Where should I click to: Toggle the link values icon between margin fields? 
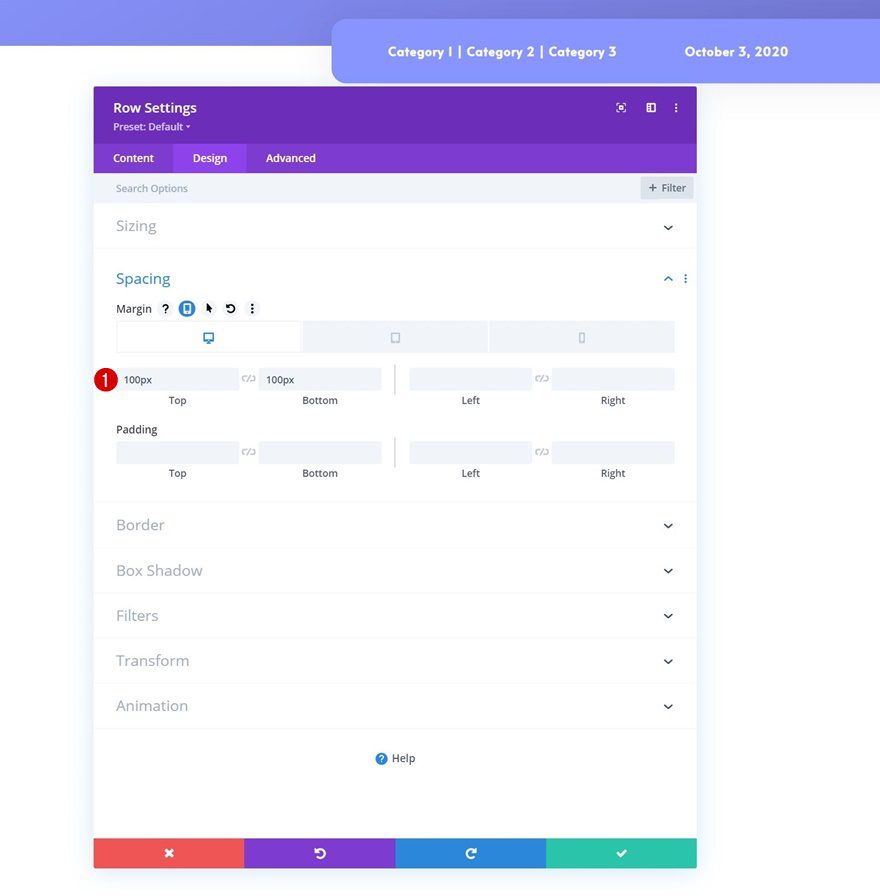coord(247,379)
